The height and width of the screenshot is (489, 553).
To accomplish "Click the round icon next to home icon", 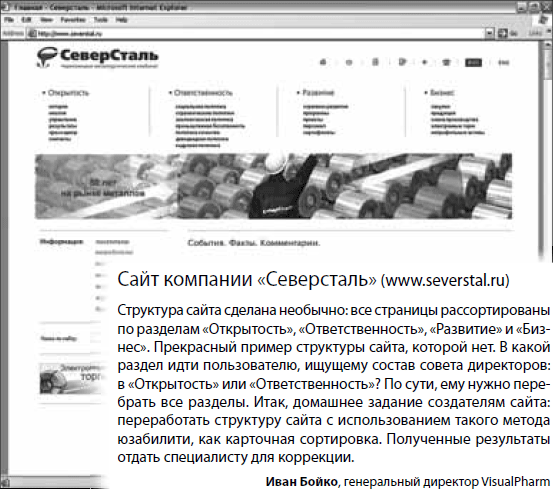I will click(349, 63).
